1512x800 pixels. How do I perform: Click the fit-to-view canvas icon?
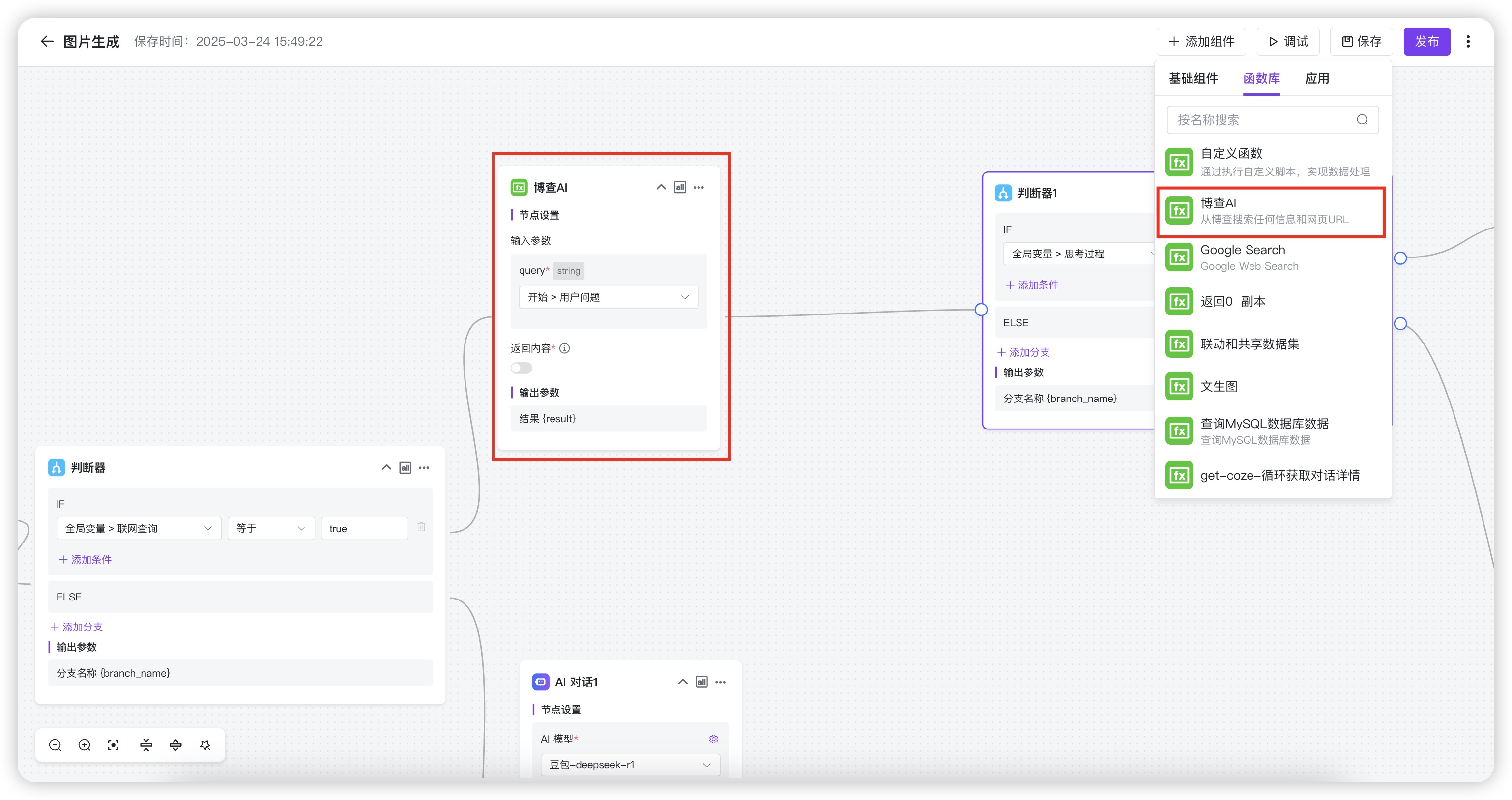coord(113,745)
